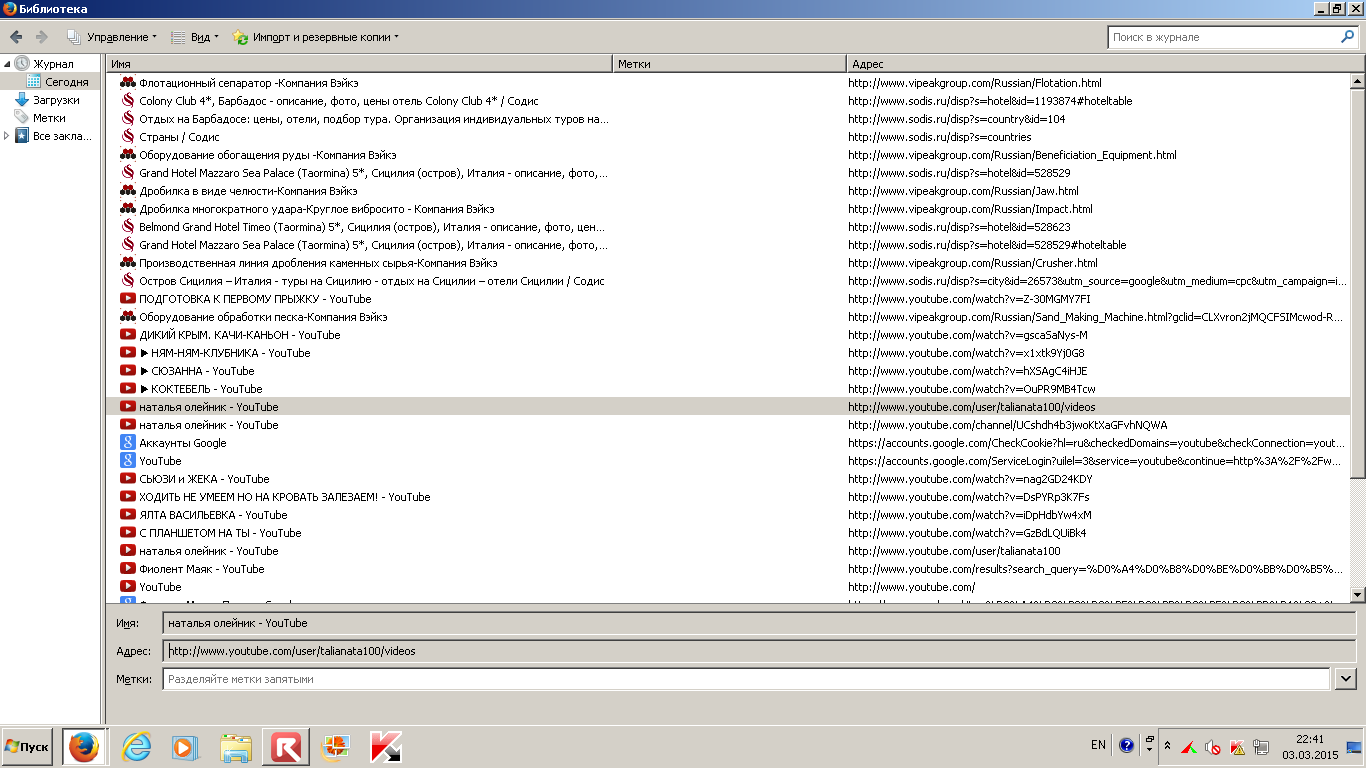This screenshot has width=1366, height=768.
Task: Sort by the Имя column header
Action: [x=359, y=64]
